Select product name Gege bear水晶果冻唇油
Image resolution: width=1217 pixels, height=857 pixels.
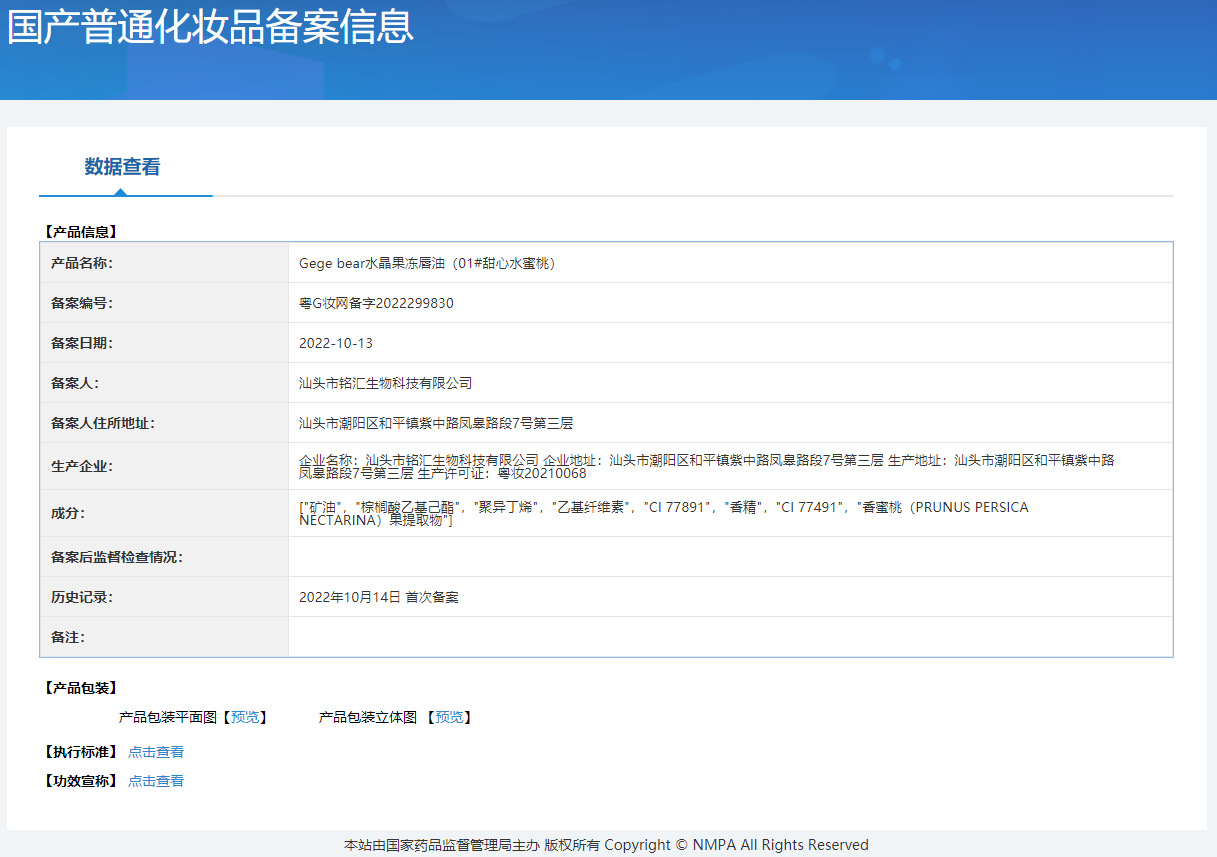click(x=427, y=263)
